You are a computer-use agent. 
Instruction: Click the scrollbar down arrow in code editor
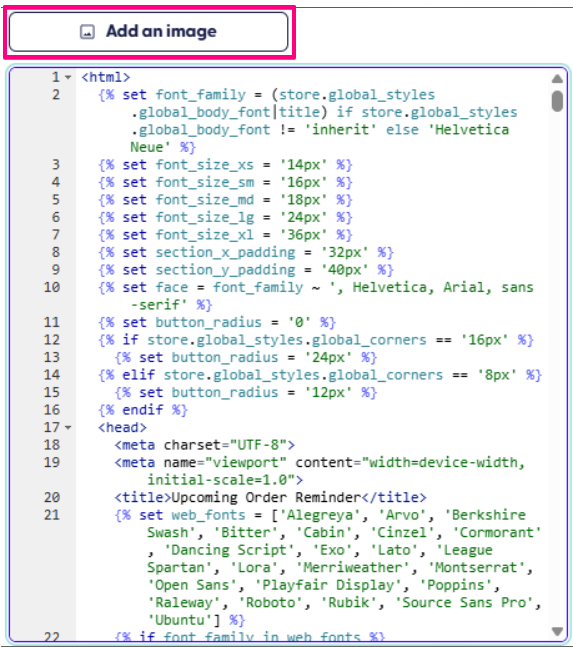pos(557,631)
